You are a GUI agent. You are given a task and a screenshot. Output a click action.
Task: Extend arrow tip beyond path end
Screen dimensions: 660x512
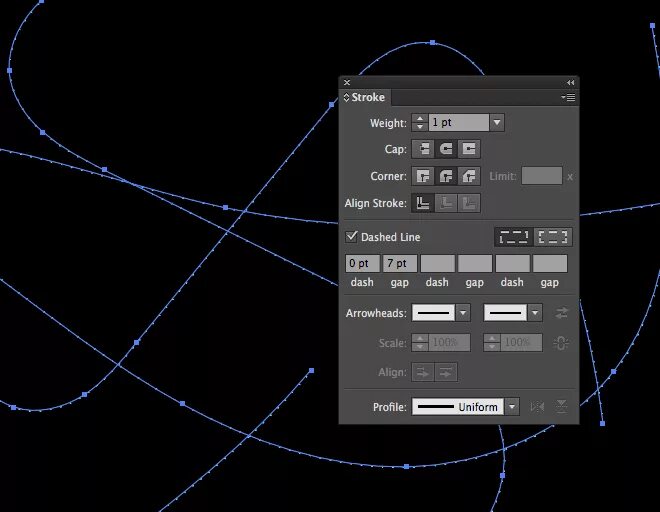point(423,372)
